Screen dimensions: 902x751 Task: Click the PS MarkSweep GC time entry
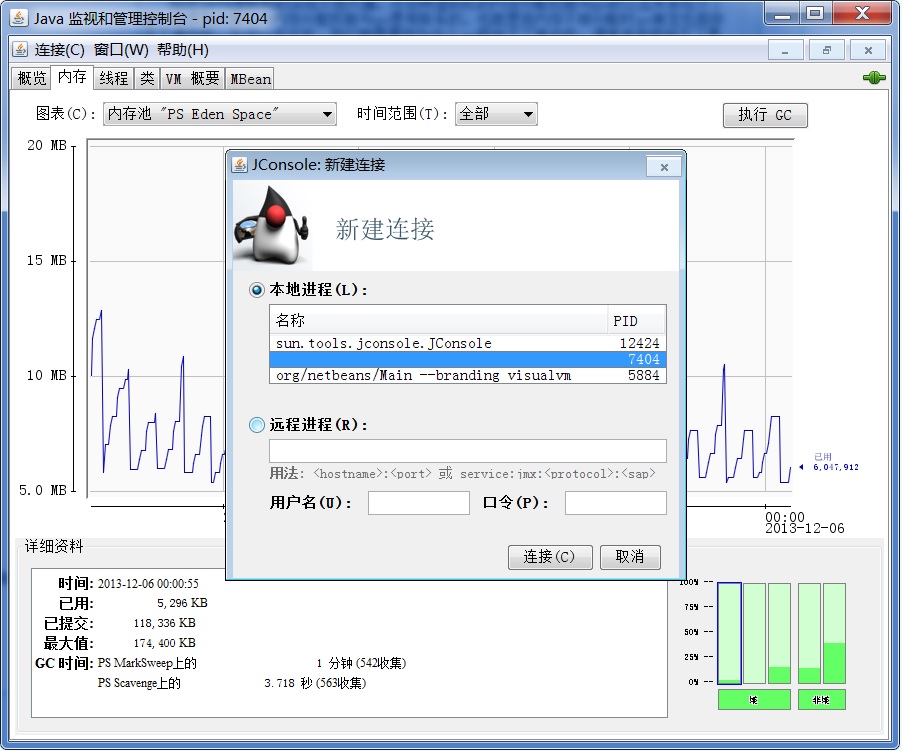[252, 663]
